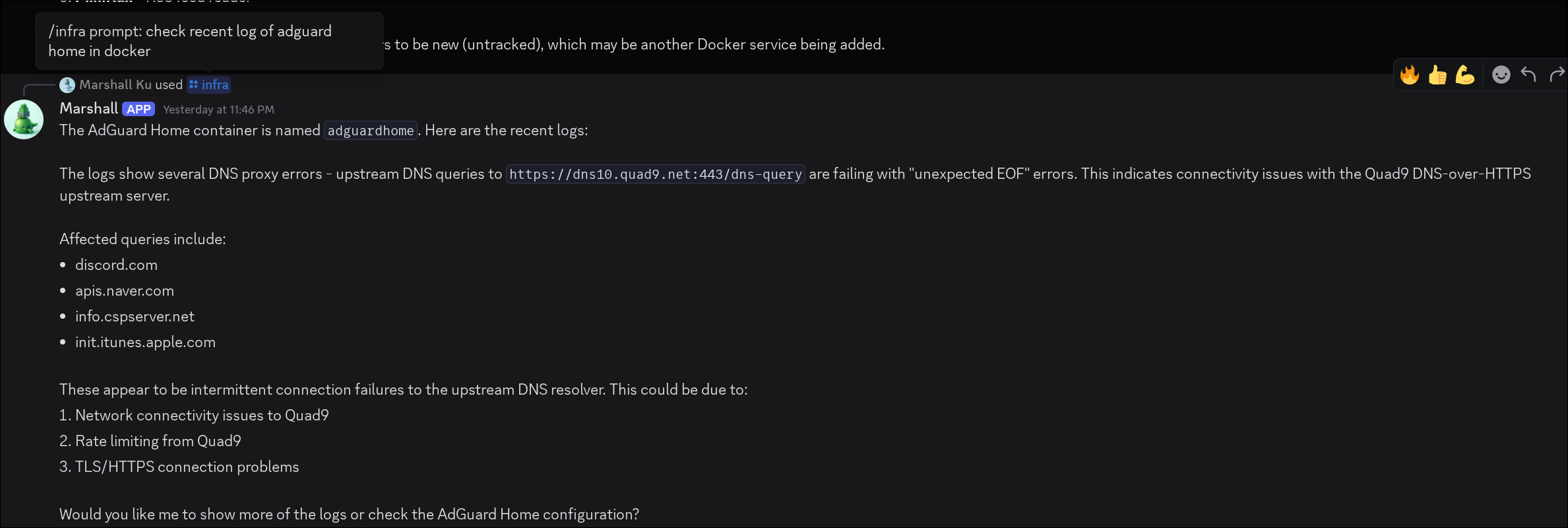
Task: Click the apis.naver.com list item
Action: 125,291
